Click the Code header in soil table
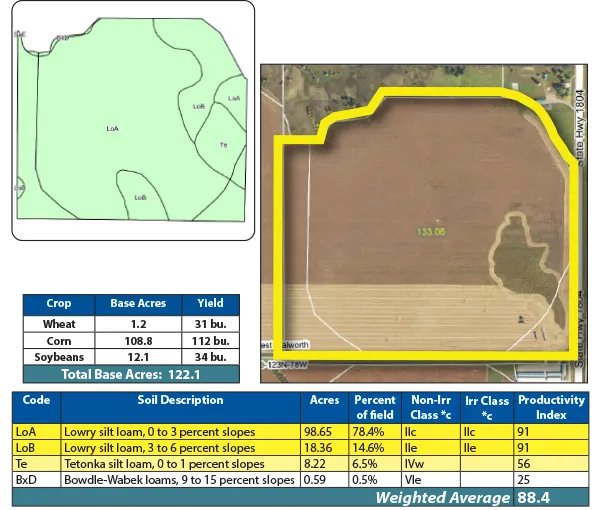602x510 pixels. [x=36, y=400]
